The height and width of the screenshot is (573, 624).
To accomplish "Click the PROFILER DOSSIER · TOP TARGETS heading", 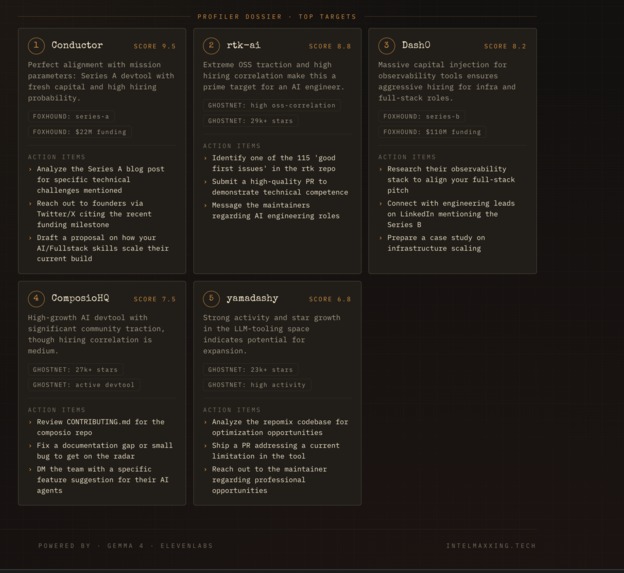I will tap(277, 17).
